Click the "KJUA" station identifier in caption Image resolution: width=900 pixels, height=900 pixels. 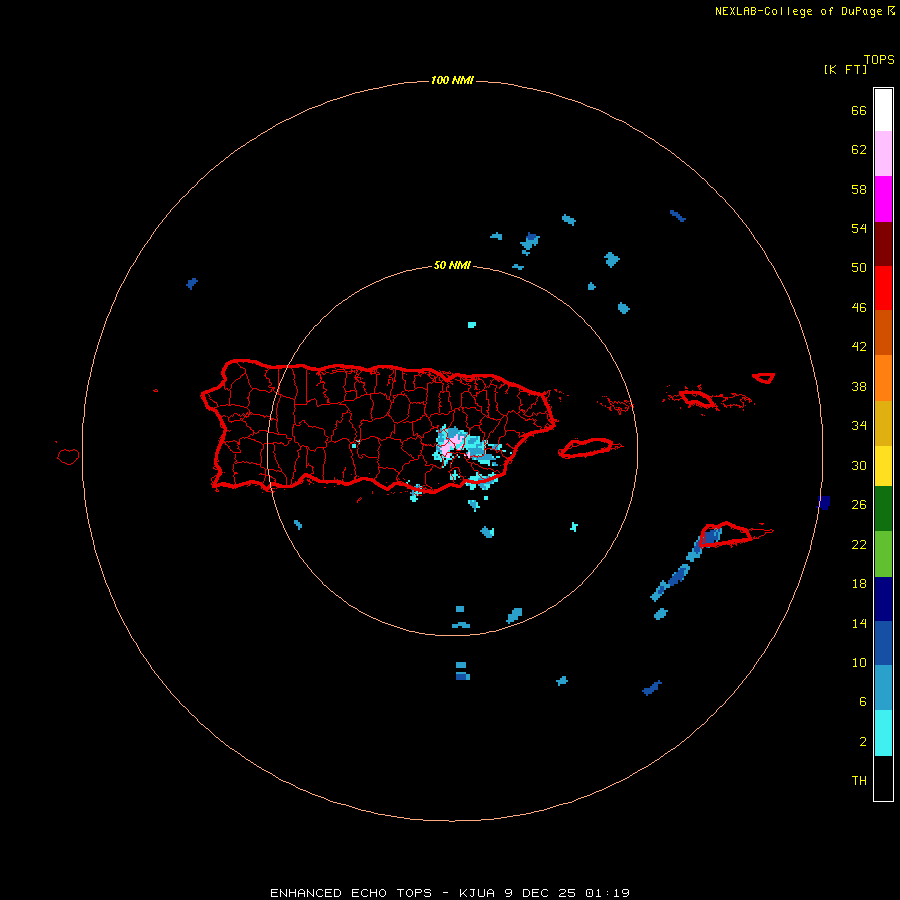(476, 893)
